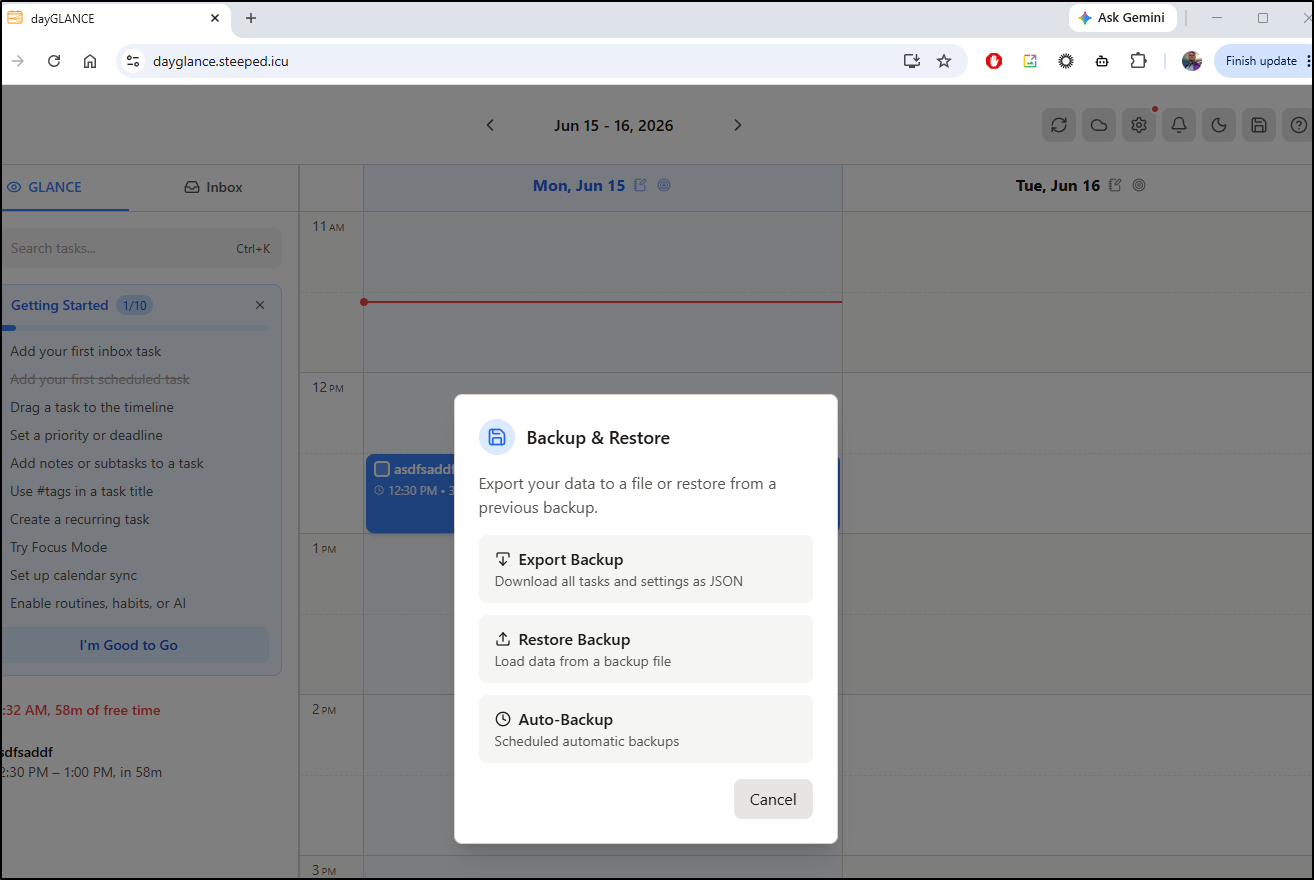Click 'Add your first inbox task'

[x=86, y=351]
